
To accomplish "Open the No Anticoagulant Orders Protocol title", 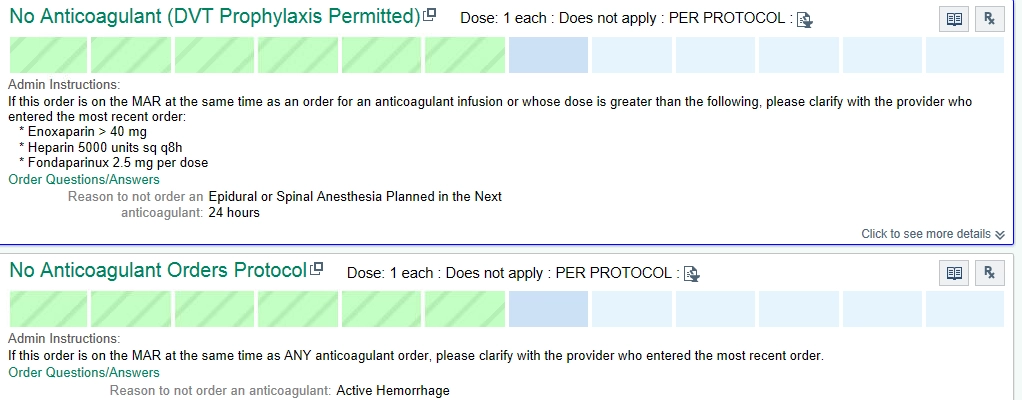I will click(157, 271).
